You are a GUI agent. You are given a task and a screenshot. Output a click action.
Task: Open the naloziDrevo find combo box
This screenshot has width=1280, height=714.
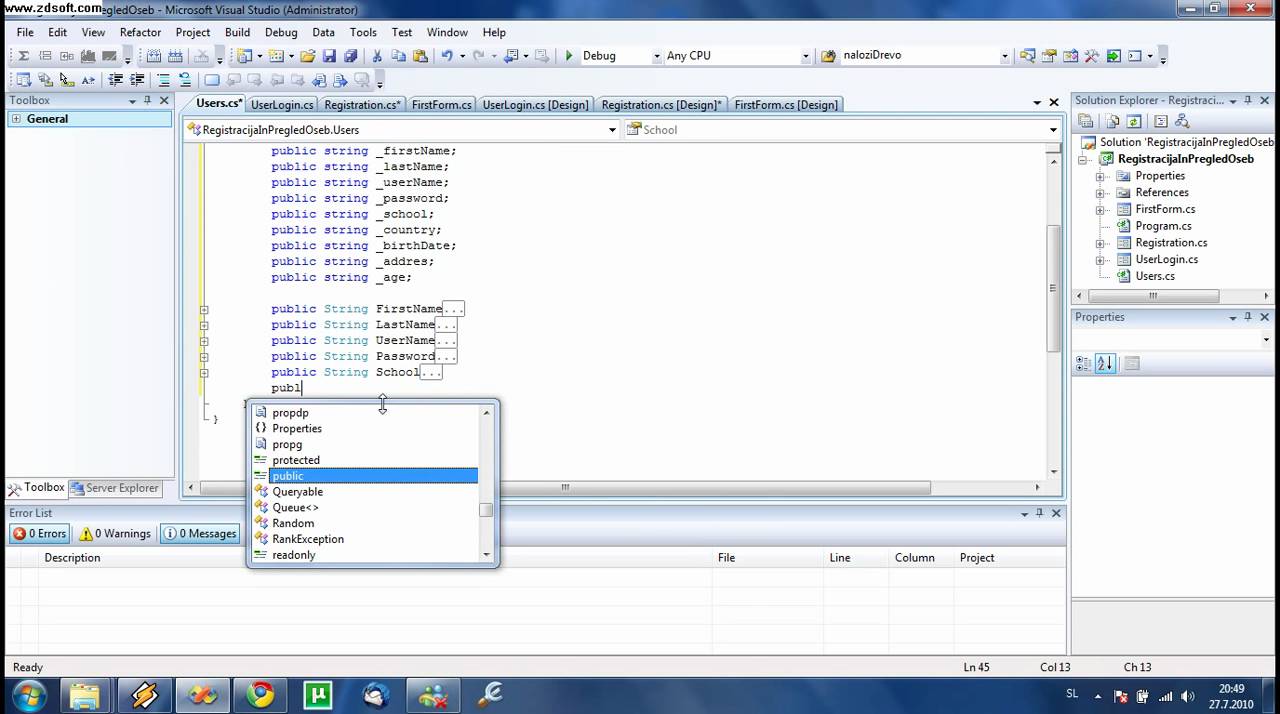[1005, 56]
